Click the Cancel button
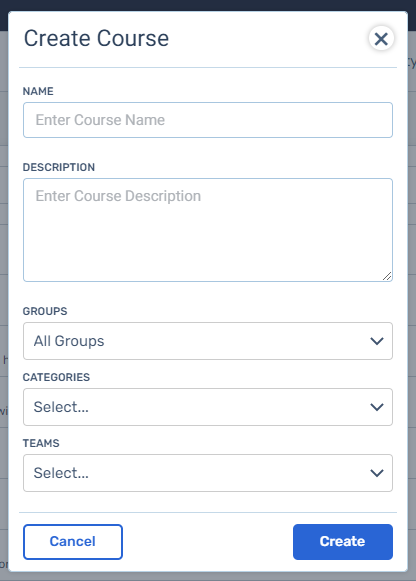 click(x=73, y=542)
